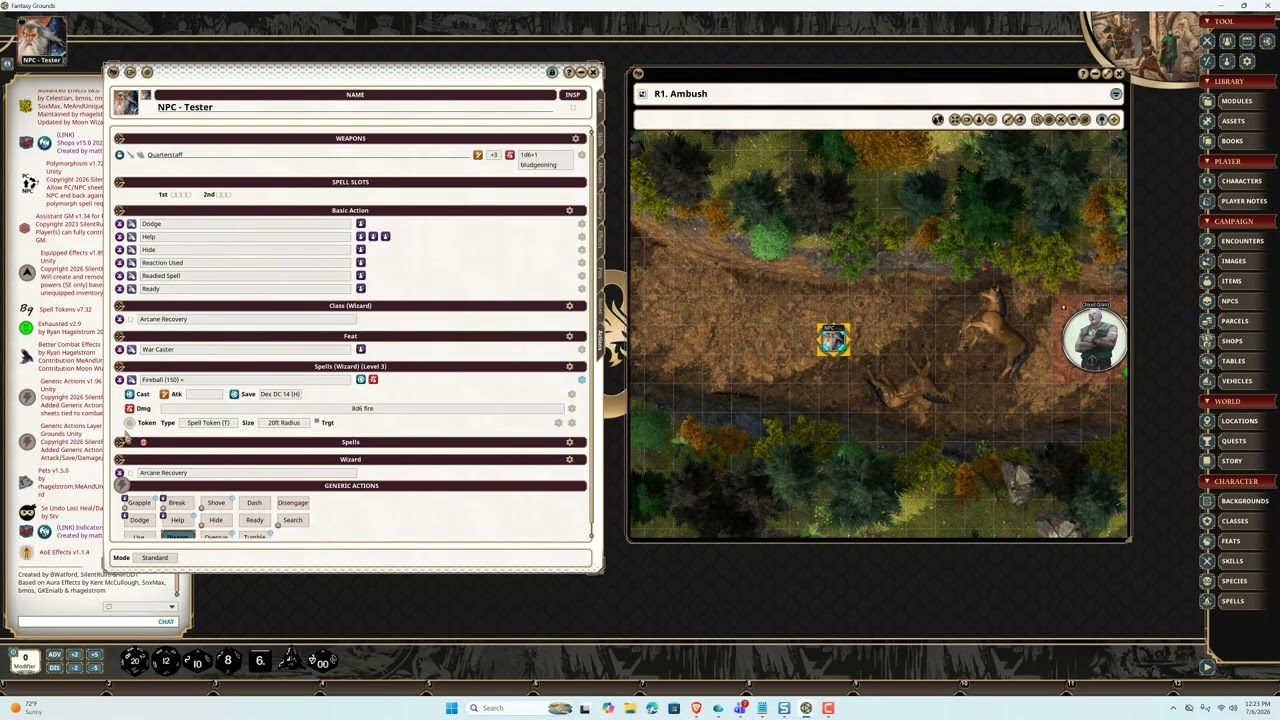Switch to the Actions tab of character sheet

[x=600, y=338]
